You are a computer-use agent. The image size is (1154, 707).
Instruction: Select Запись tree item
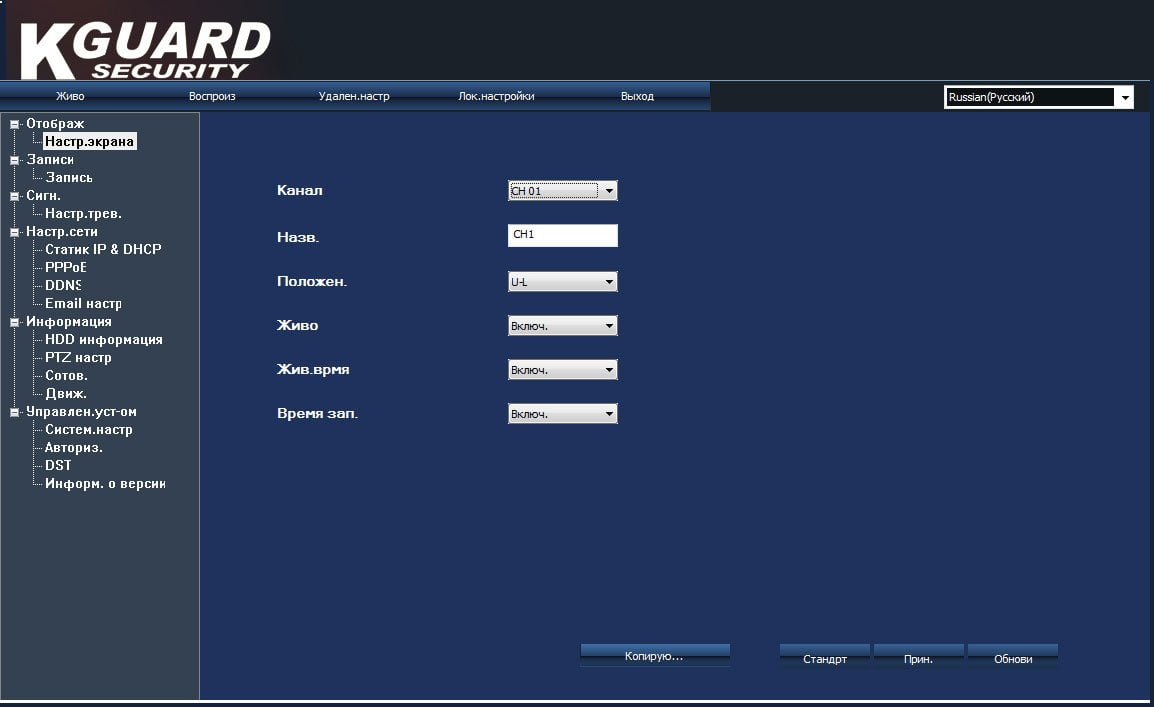pyautogui.click(x=69, y=177)
